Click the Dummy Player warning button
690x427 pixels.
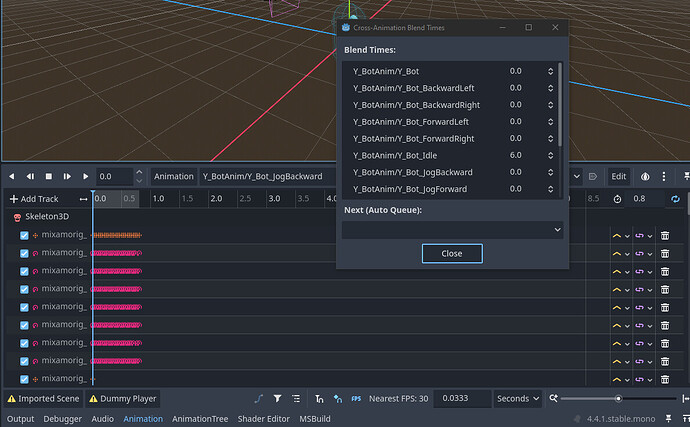tap(122, 399)
